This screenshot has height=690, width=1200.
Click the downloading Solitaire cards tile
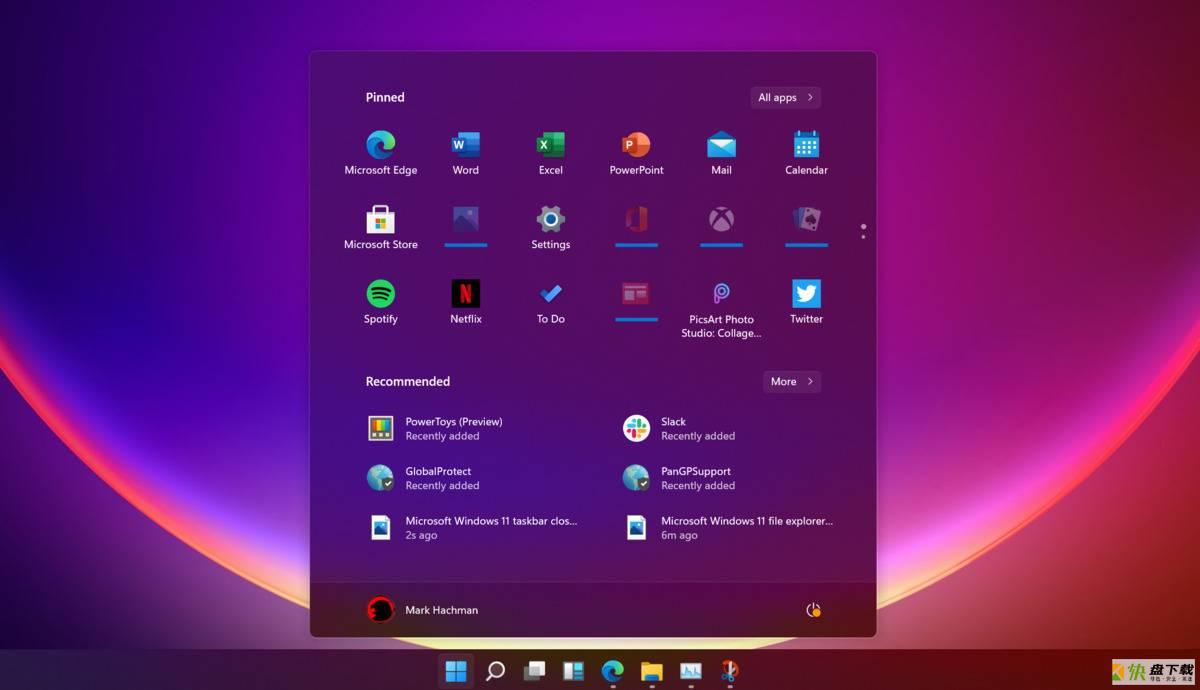[806, 225]
